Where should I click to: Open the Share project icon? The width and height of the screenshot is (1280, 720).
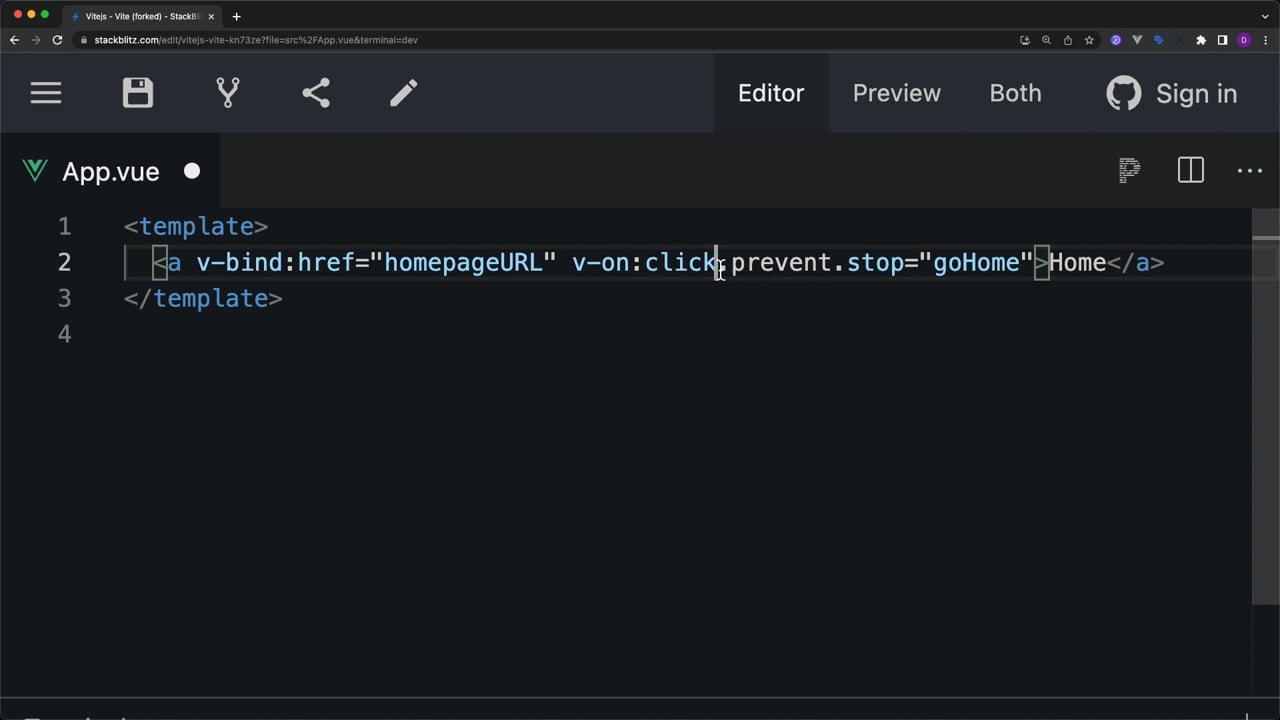point(316,93)
